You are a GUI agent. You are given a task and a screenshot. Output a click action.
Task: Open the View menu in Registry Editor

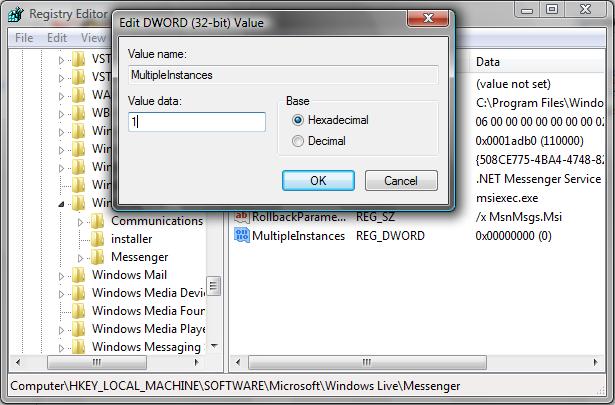pyautogui.click(x=93, y=38)
